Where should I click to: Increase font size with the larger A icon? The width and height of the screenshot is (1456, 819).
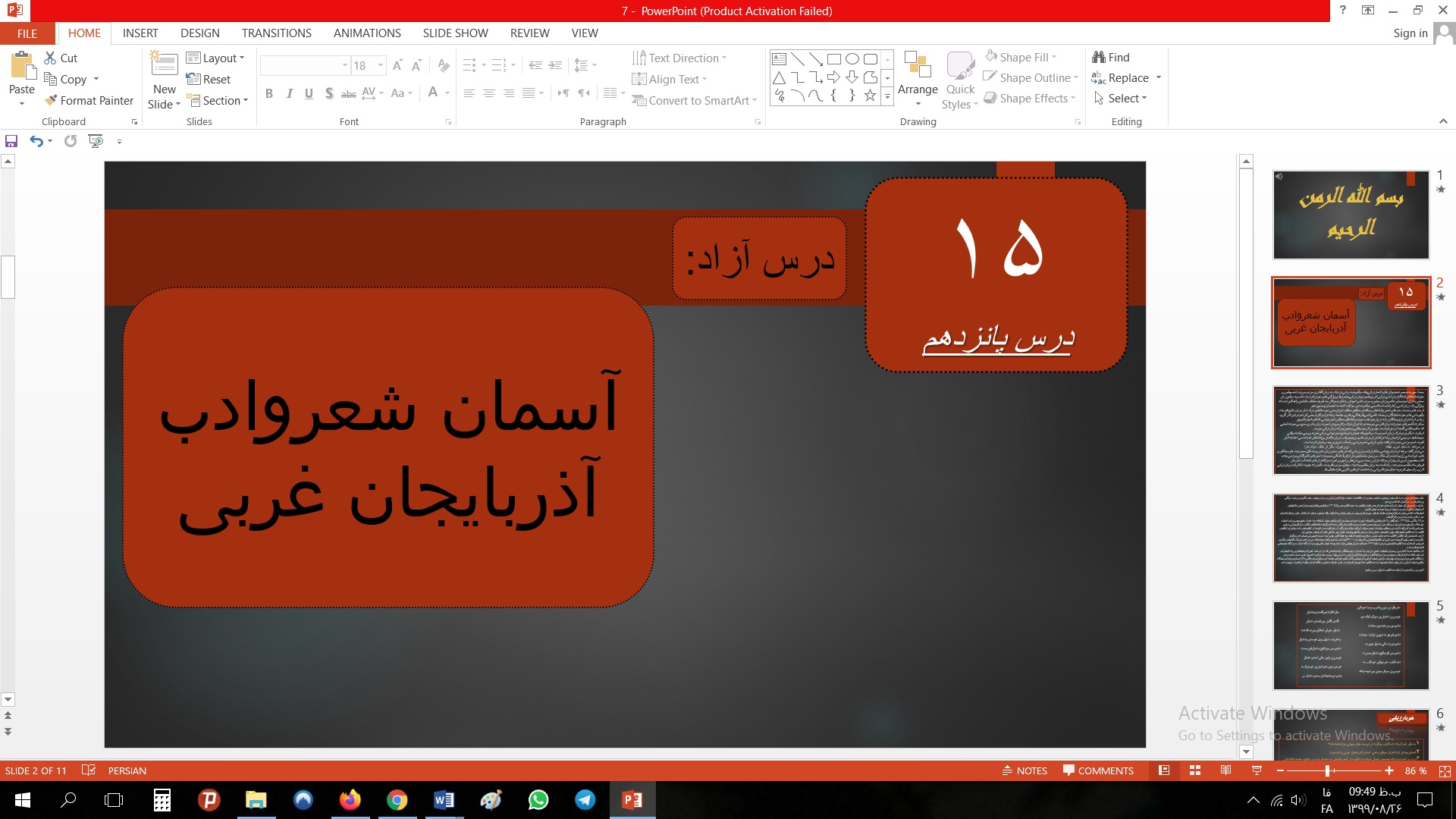397,66
